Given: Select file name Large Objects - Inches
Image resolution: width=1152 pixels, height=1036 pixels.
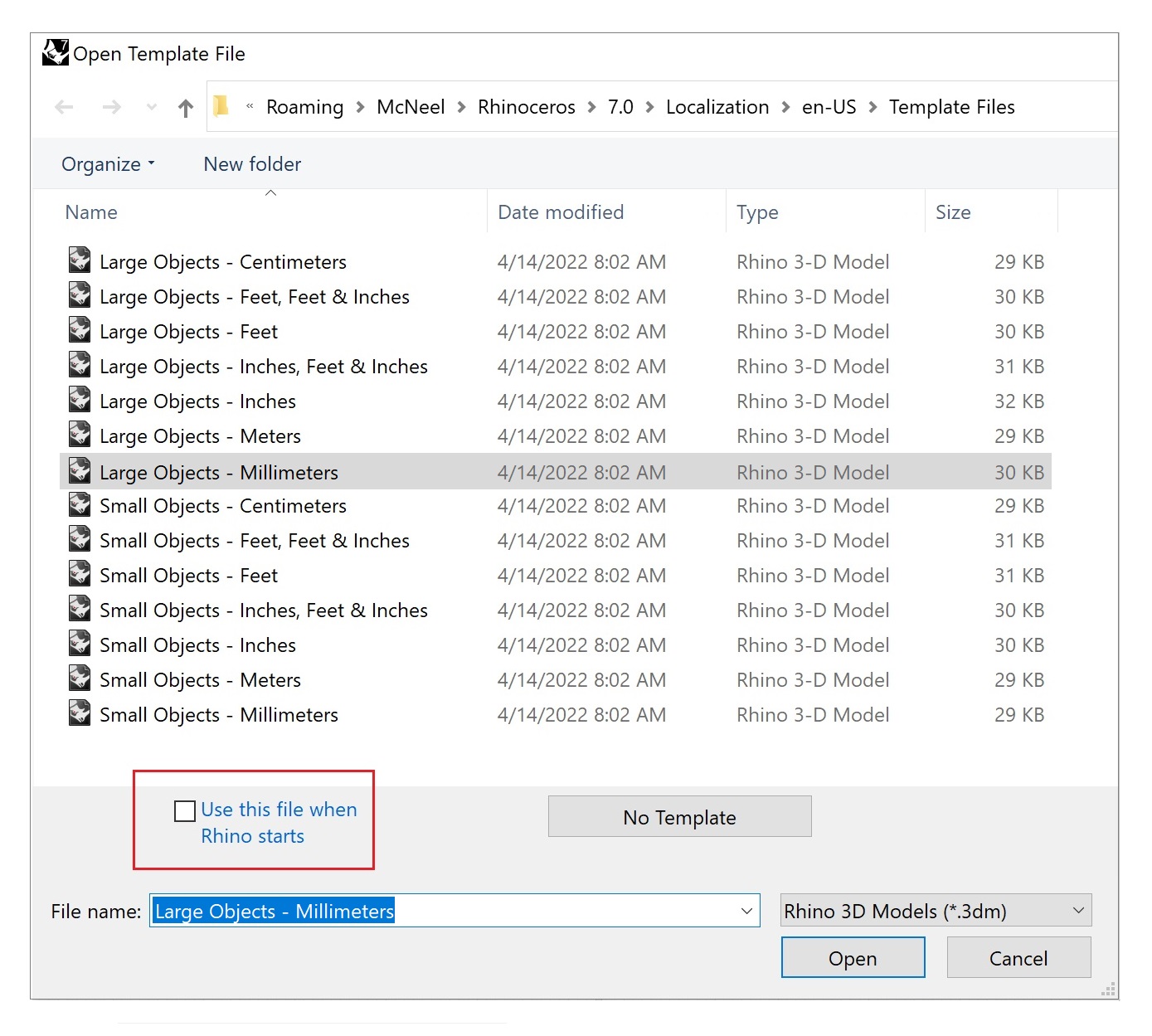Looking at the screenshot, I should pyautogui.click(x=197, y=401).
